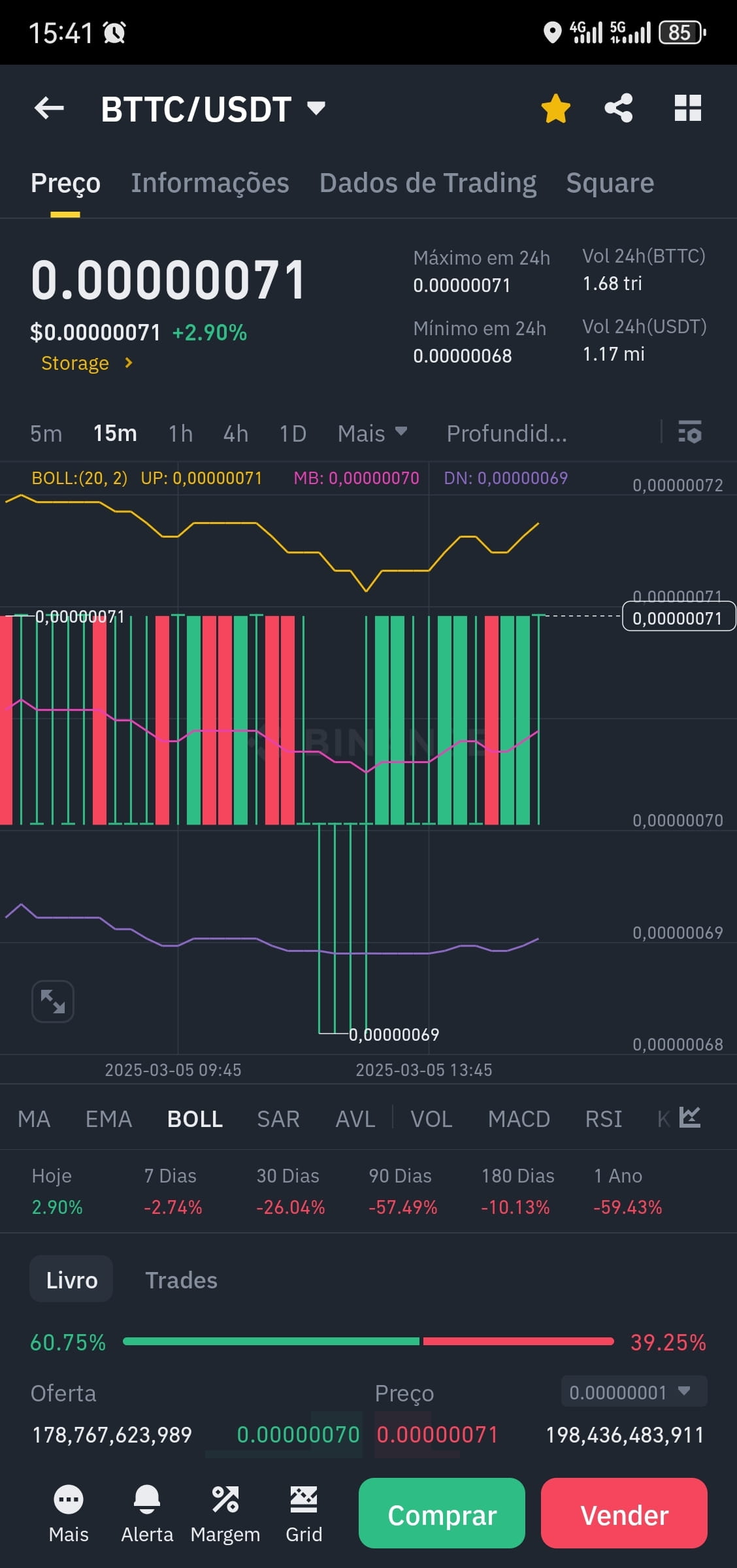Tap the 1 Ano -59.43% value

pos(627,1206)
